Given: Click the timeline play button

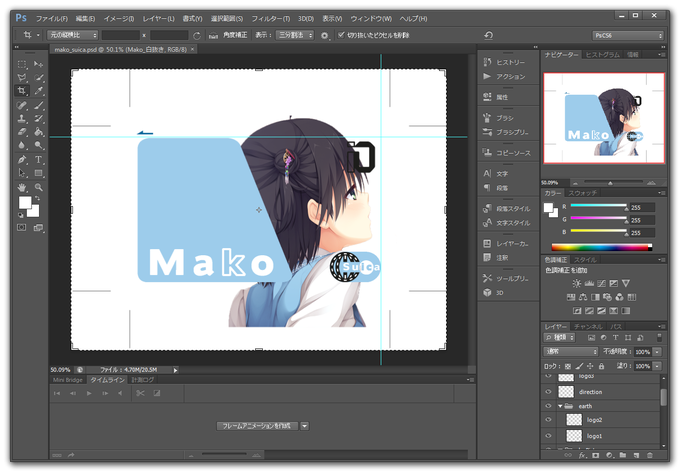Looking at the screenshot, I should 89,393.
